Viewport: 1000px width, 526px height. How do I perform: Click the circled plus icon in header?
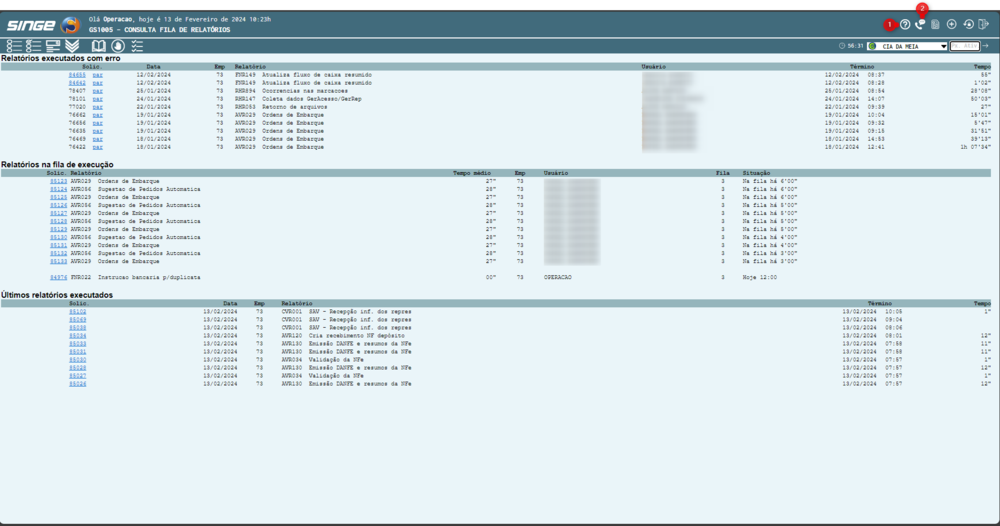point(952,24)
